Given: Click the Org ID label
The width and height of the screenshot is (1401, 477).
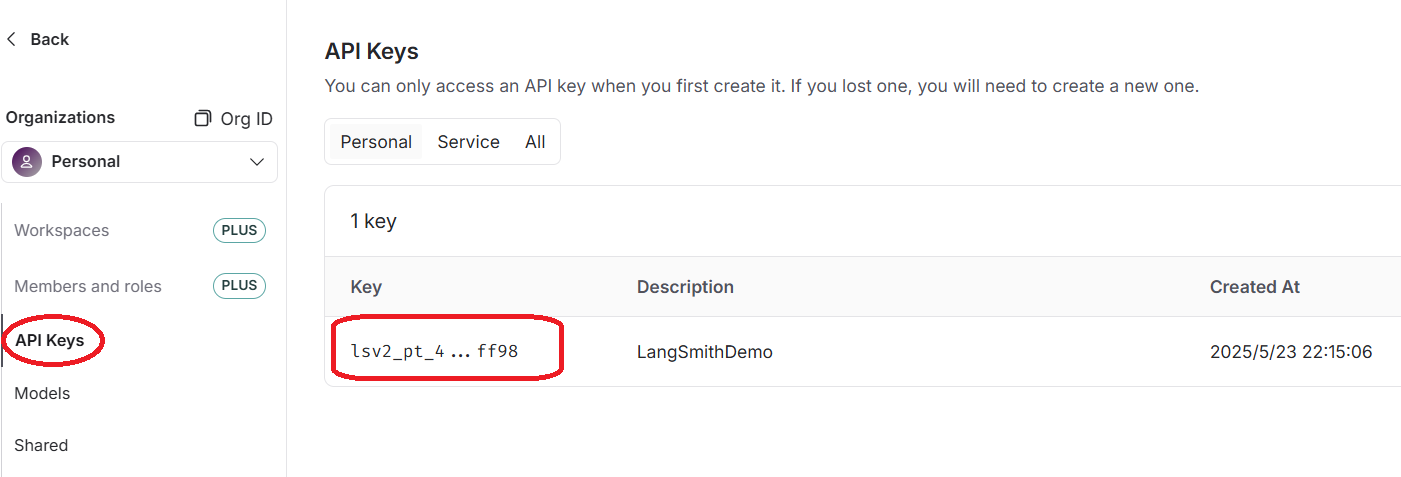Looking at the screenshot, I should pos(247,118).
